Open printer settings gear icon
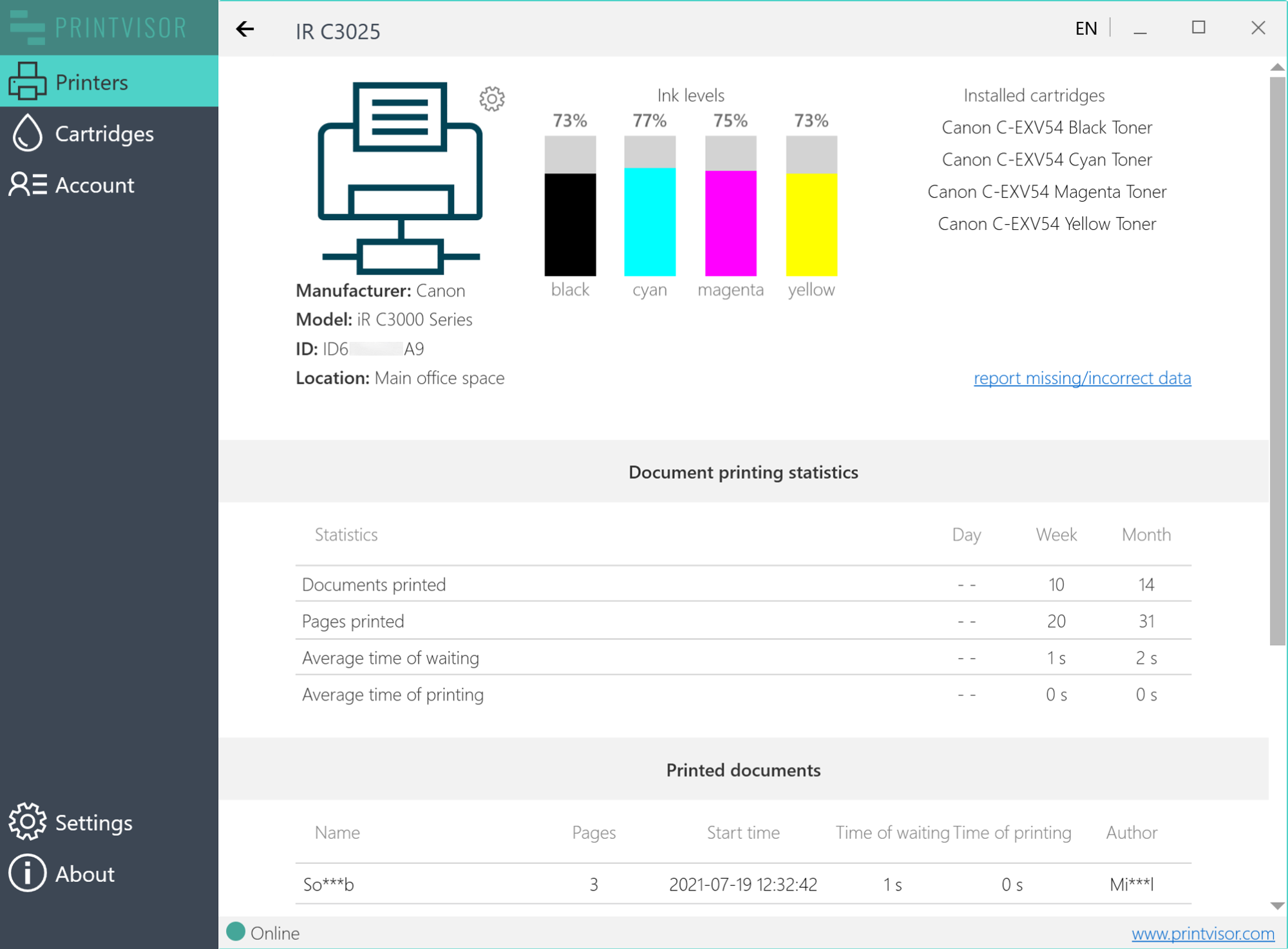This screenshot has height=949, width=1288. 492,99
